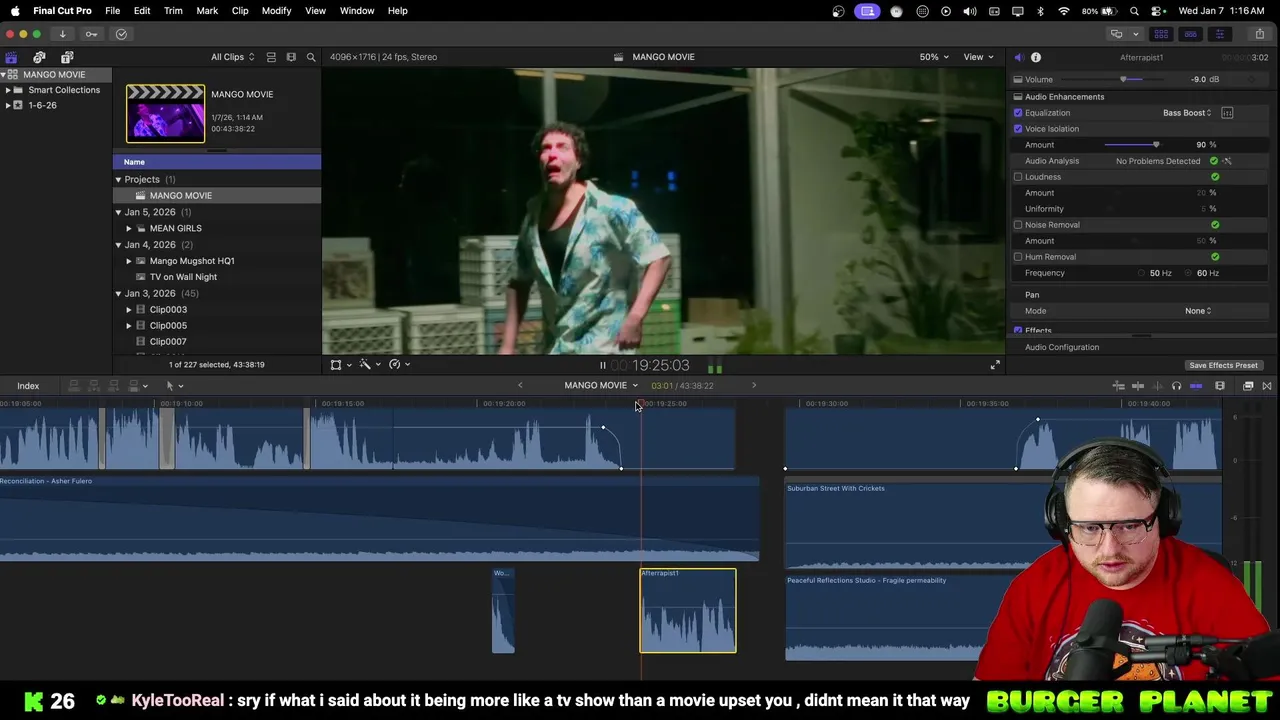The width and height of the screenshot is (1280, 720).
Task: Click the audio analysis magic wand icon
Action: click(x=1227, y=161)
